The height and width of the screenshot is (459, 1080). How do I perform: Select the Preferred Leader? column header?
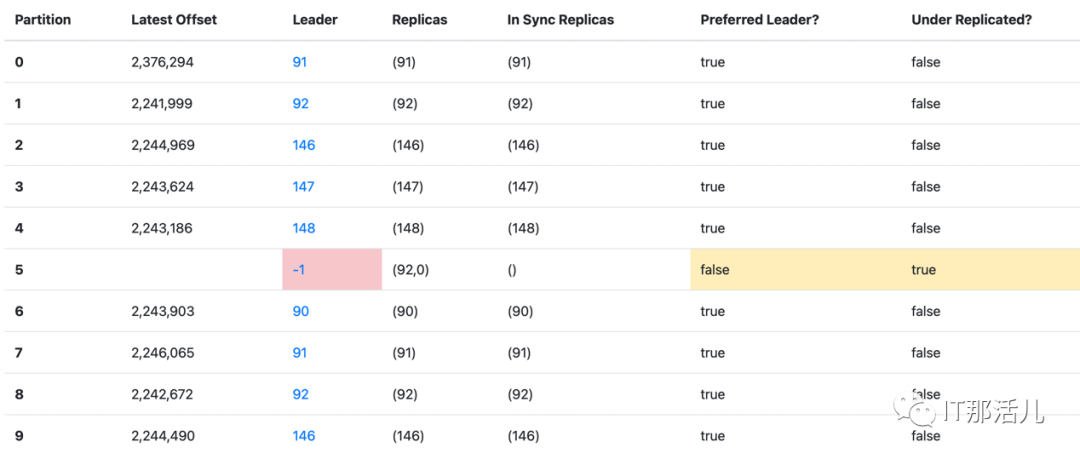coord(760,20)
